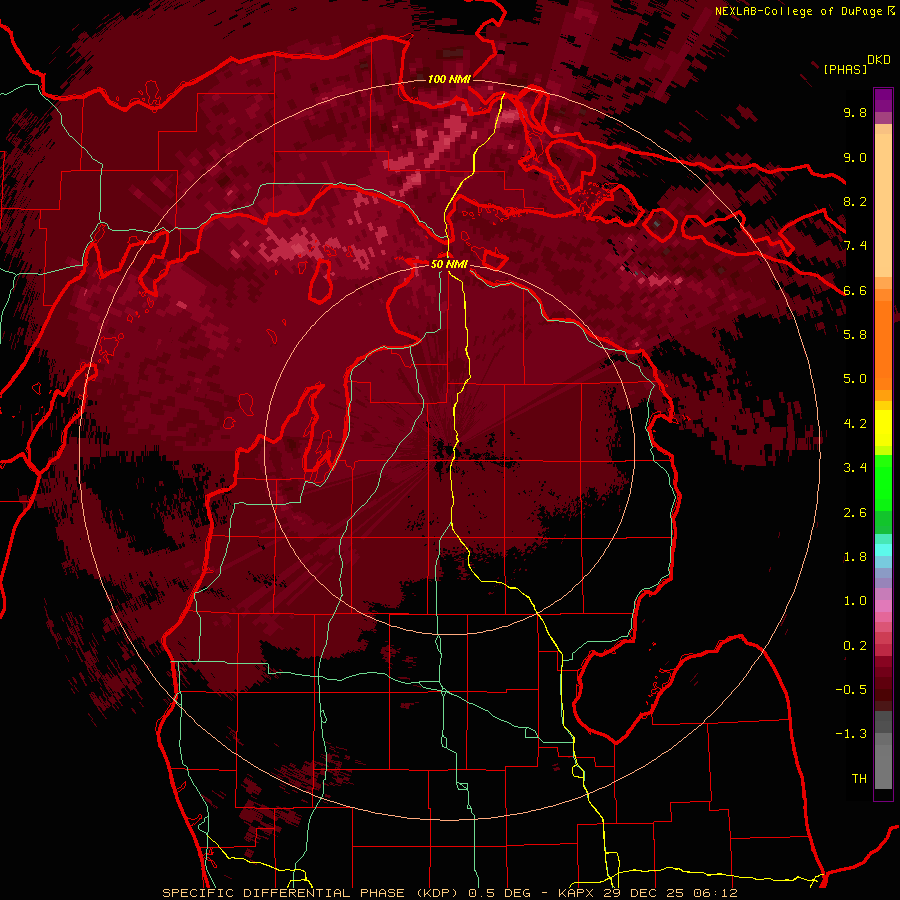Click the 100 NMI range ring label
Image resolution: width=900 pixels, height=900 pixels.
coord(449,79)
